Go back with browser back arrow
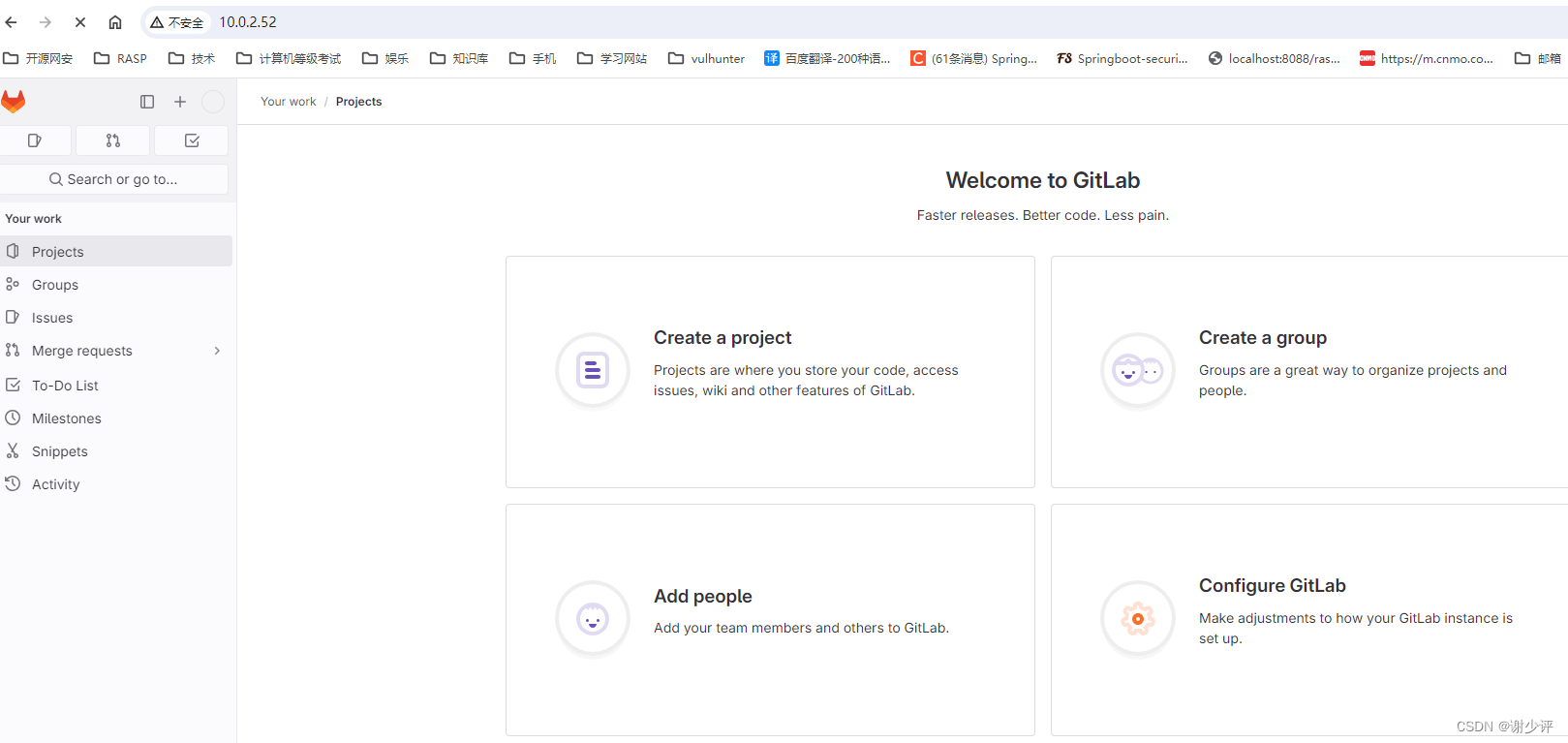The image size is (1568, 743). click(12, 21)
